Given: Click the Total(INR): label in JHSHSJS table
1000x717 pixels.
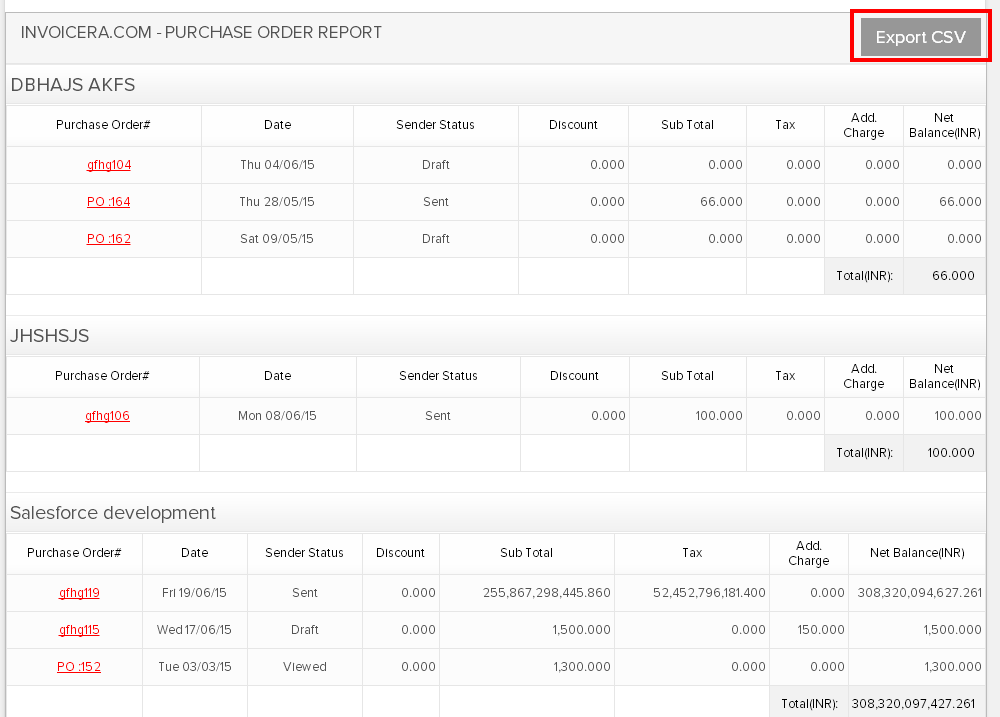Looking at the screenshot, I should coord(864,453).
